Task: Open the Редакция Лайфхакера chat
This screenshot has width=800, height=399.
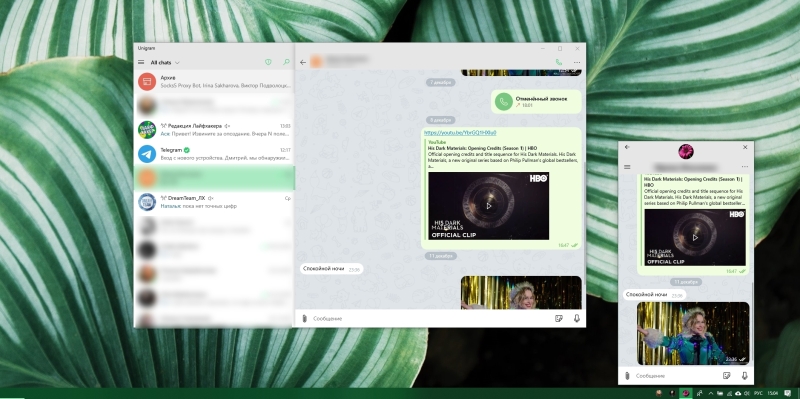Action: pos(214,130)
